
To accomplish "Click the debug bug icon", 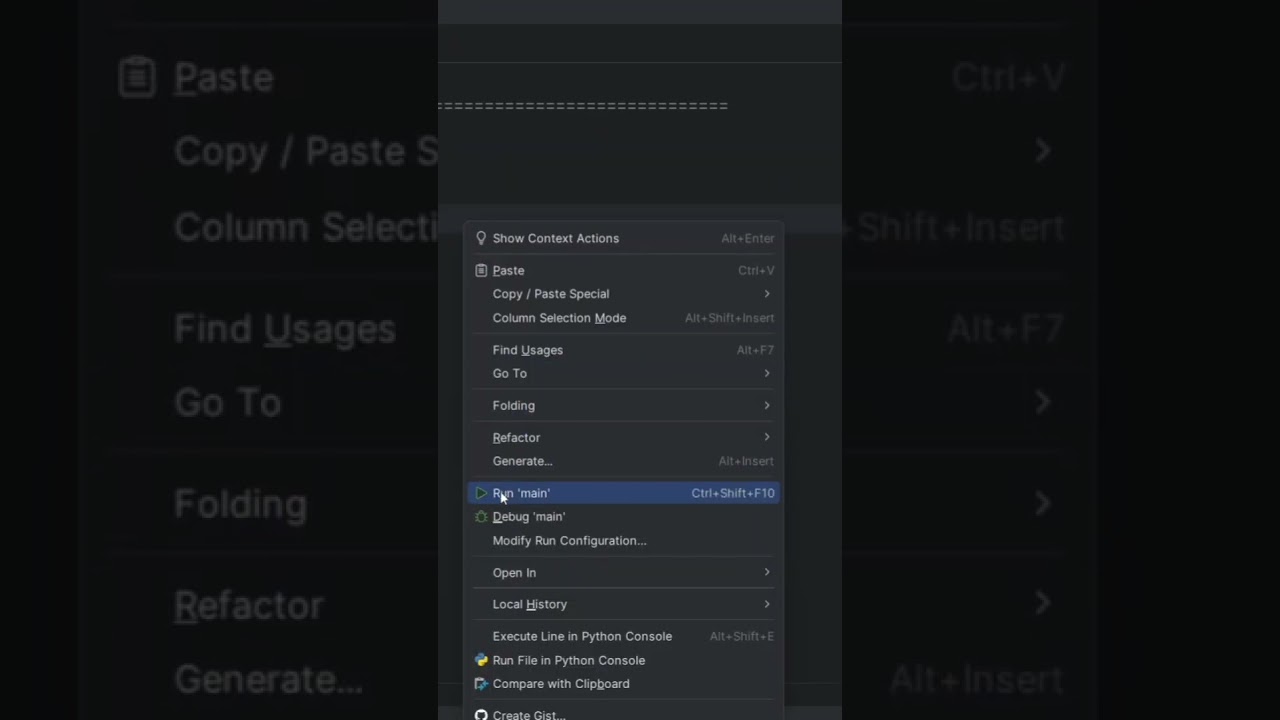I will pos(481,517).
